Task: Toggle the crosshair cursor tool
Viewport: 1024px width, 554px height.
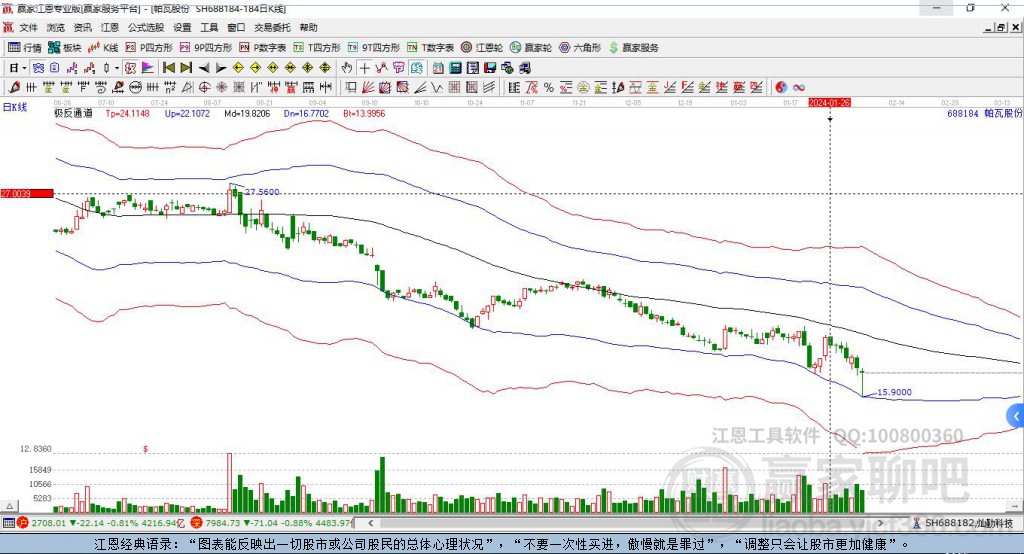Action: click(364, 68)
